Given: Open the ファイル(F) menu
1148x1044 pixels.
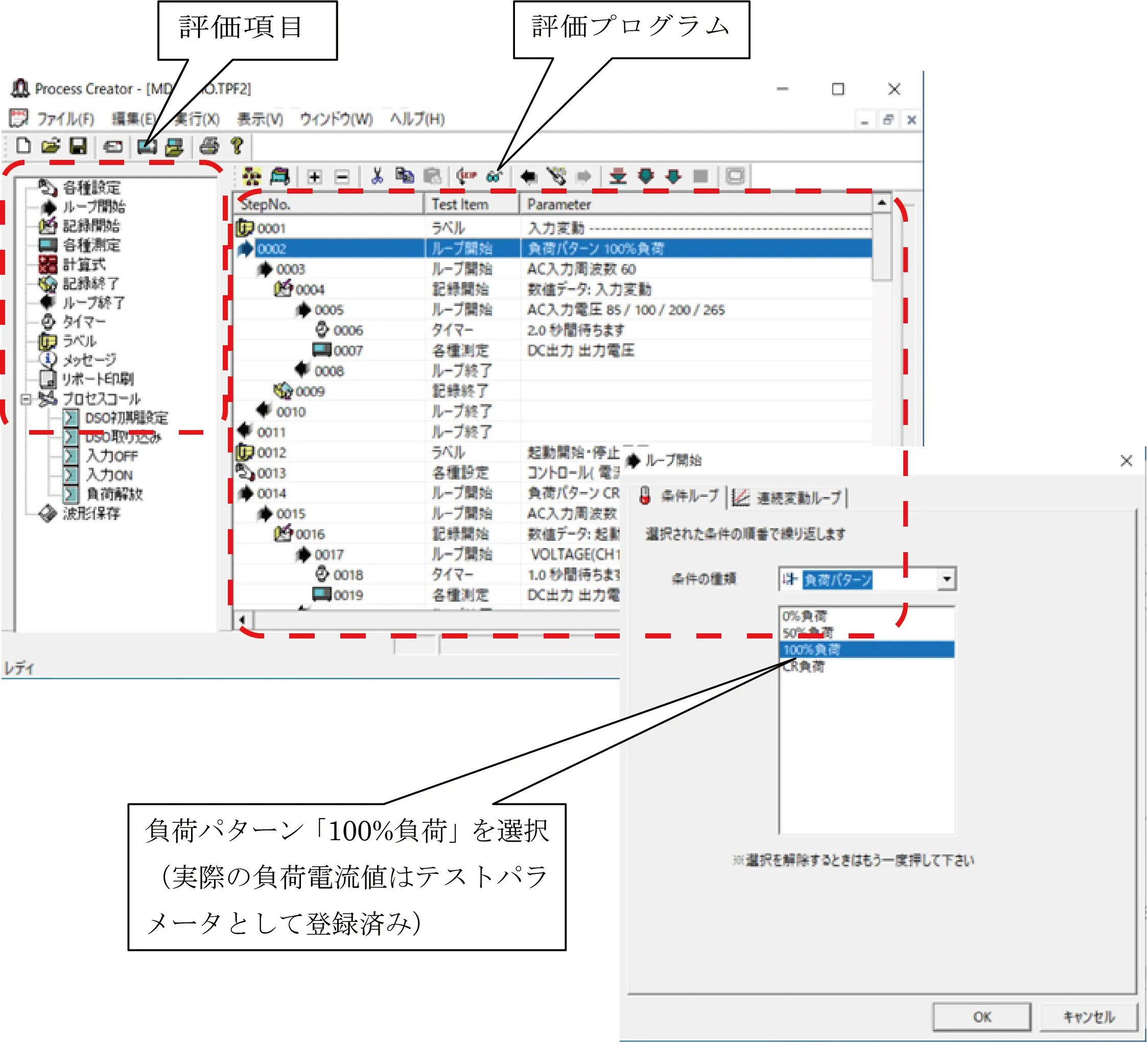Looking at the screenshot, I should coord(65,119).
